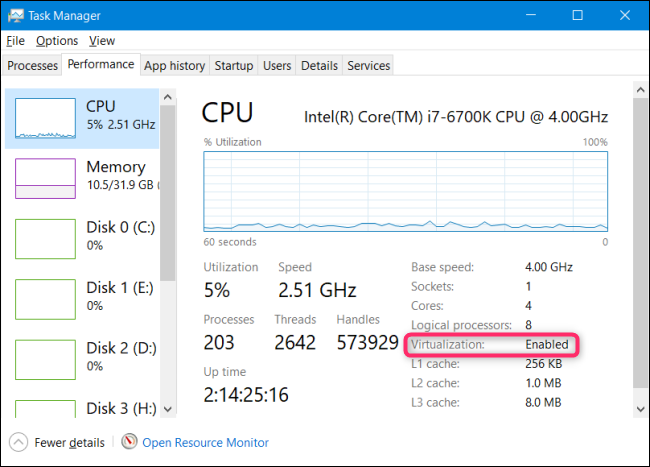Collapse view with Fewer details chevron
The image size is (650, 467).
[18, 442]
